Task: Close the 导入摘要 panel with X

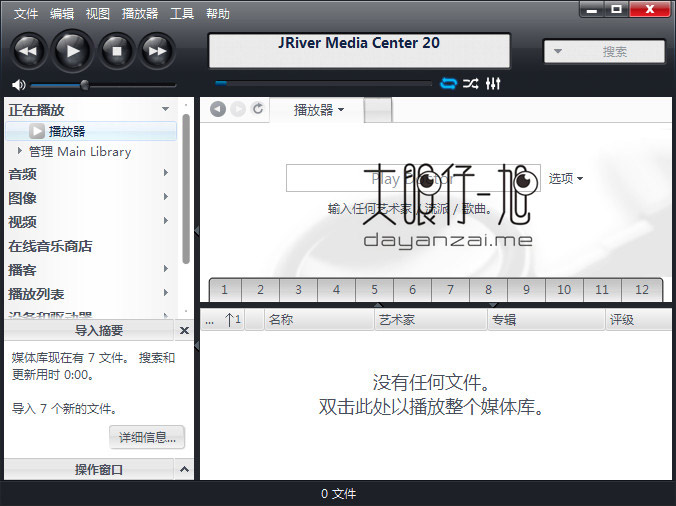Action: coord(184,331)
